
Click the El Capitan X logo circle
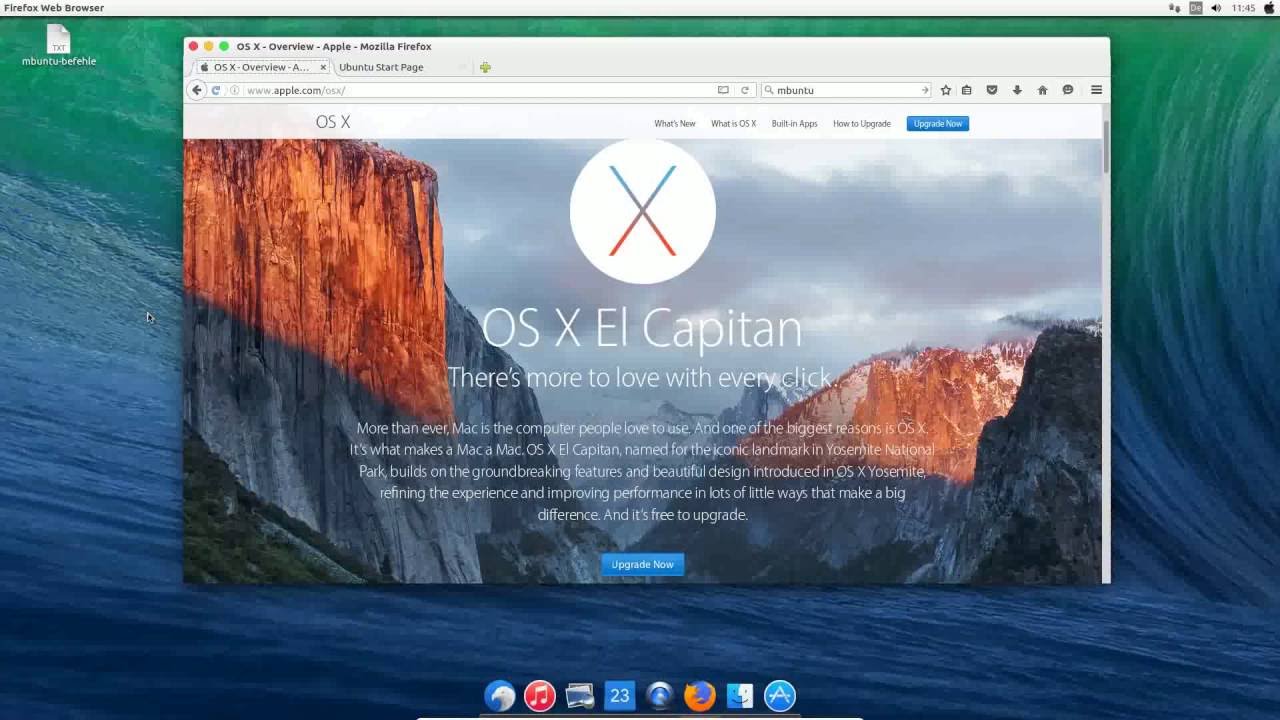643,211
